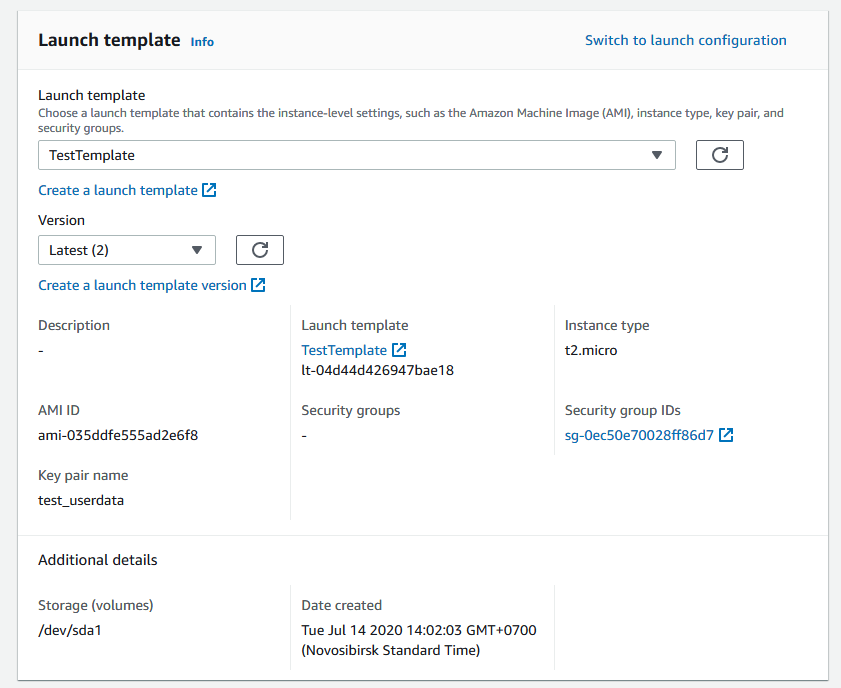
Task: Click external icon next to security group ID
Action: [726, 435]
